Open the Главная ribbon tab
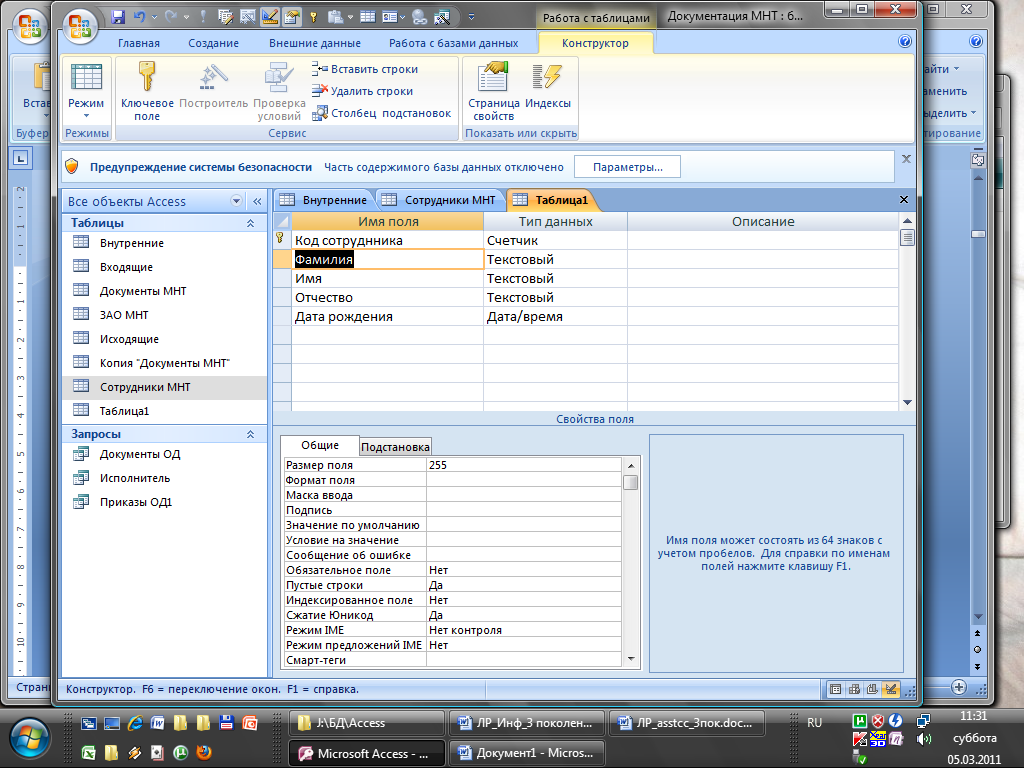This screenshot has width=1024, height=768. (x=138, y=43)
